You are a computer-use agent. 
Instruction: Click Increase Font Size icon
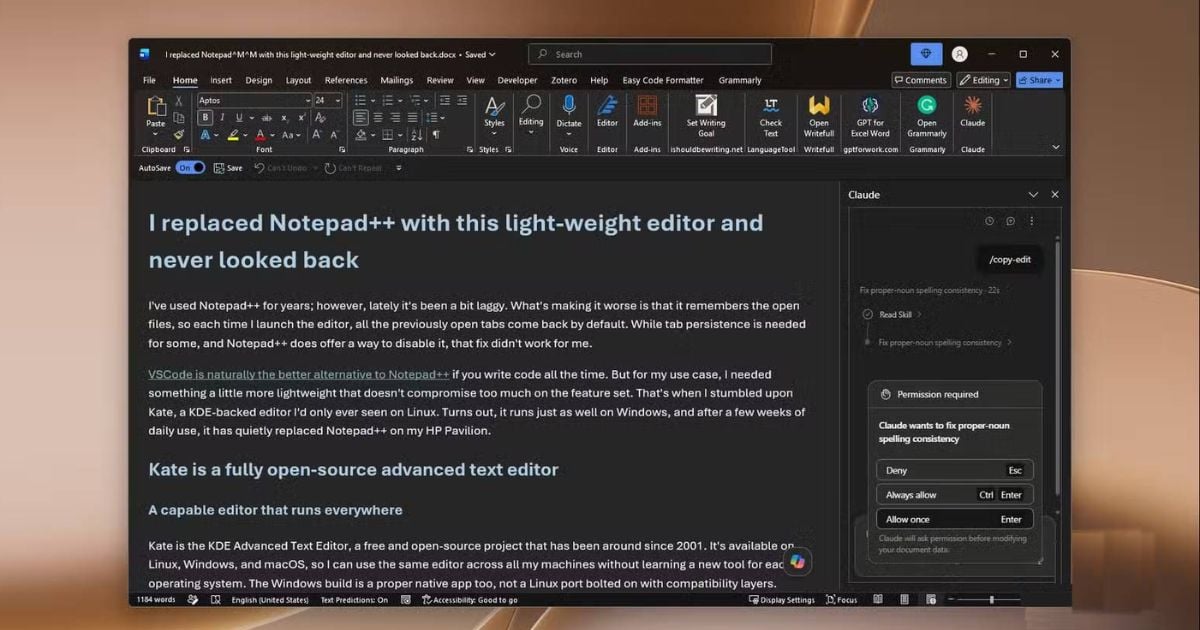tap(317, 135)
